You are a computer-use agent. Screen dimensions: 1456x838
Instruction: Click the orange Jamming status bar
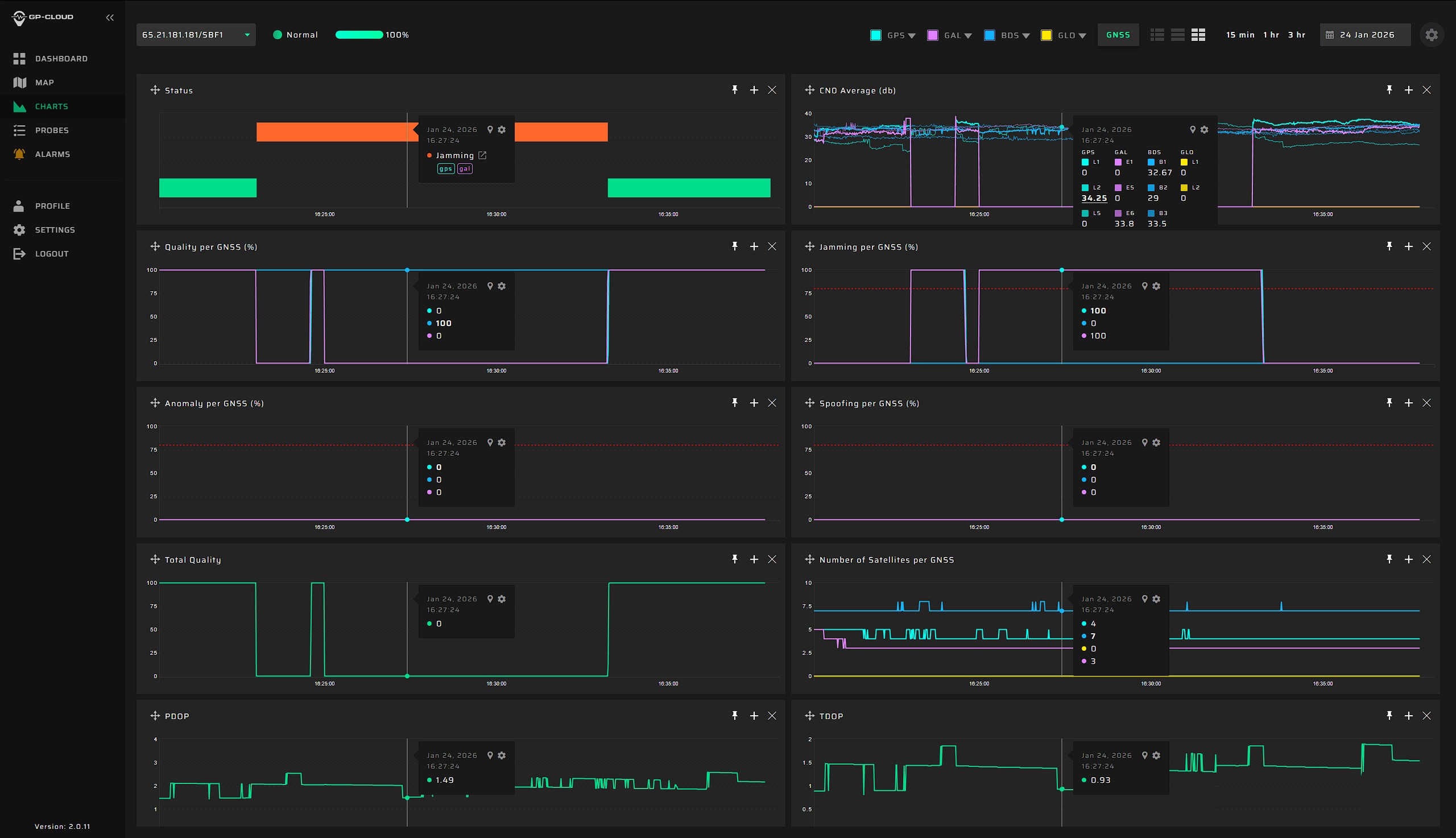337,132
